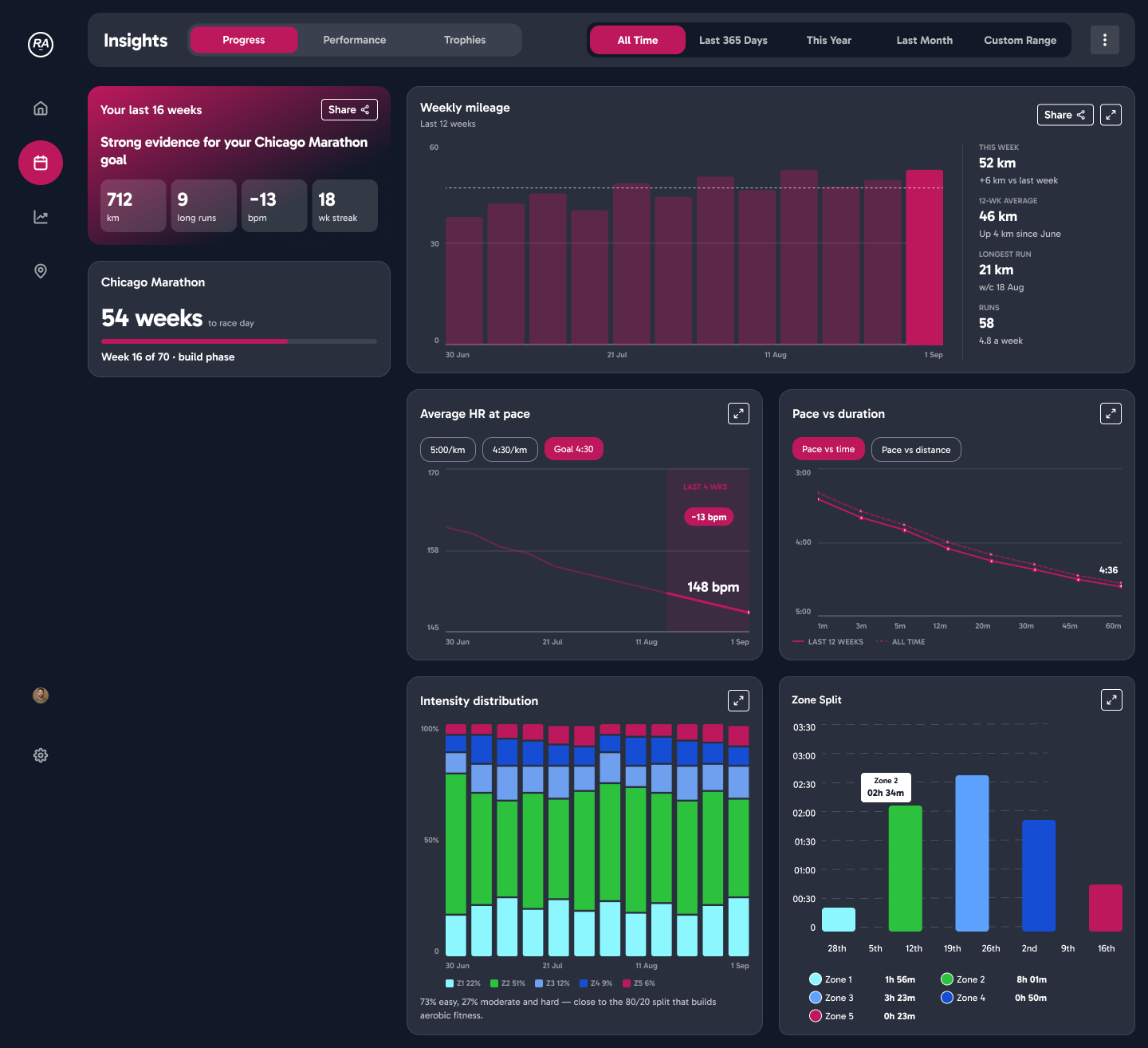Select Last 365 Days range
This screenshot has width=1148, height=1048.
click(733, 40)
